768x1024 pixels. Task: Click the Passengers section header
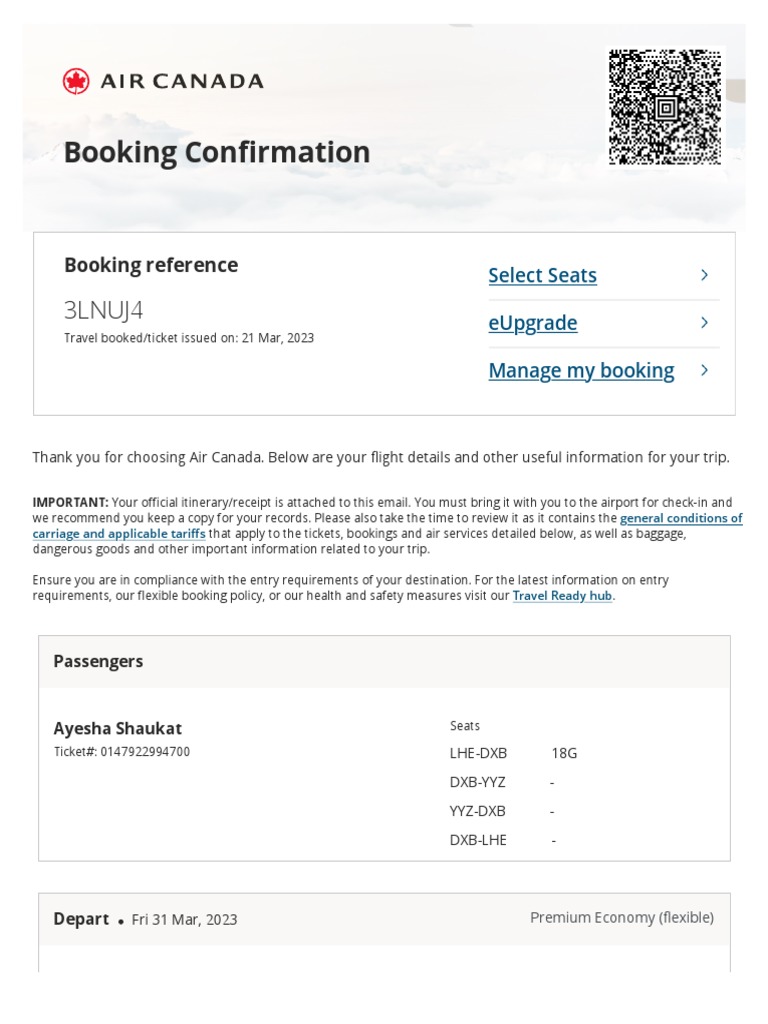(98, 661)
